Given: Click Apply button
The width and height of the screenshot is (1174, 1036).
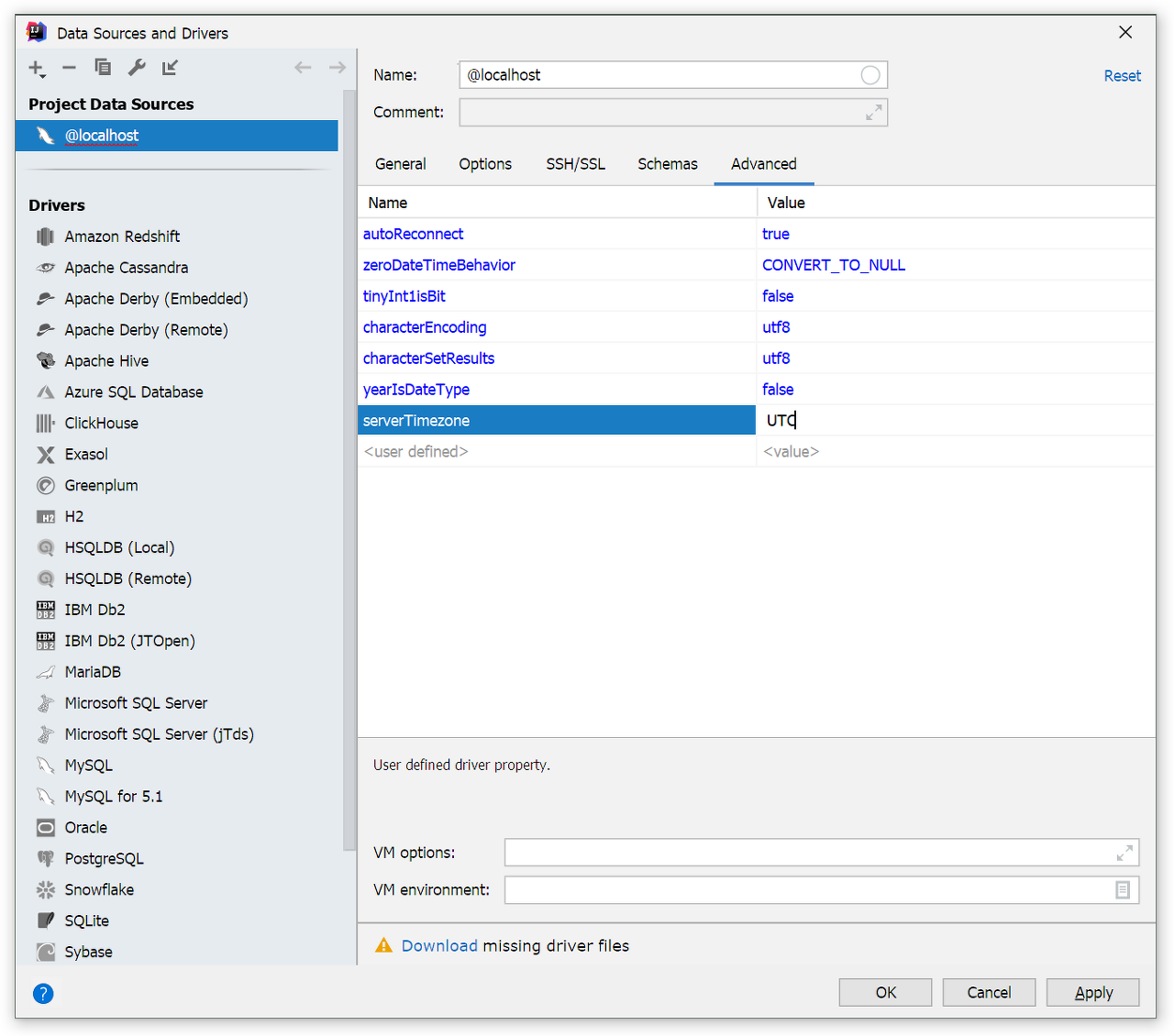Looking at the screenshot, I should coord(1093,993).
